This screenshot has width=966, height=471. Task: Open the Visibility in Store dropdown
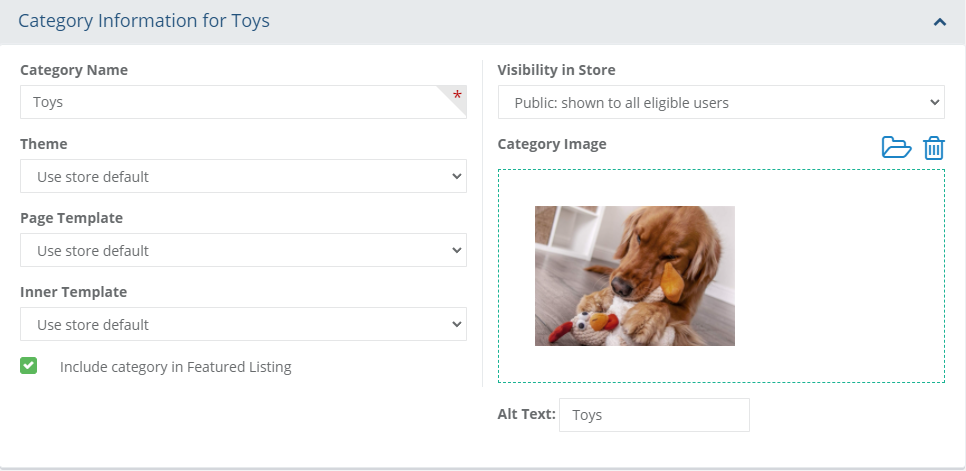[720, 102]
